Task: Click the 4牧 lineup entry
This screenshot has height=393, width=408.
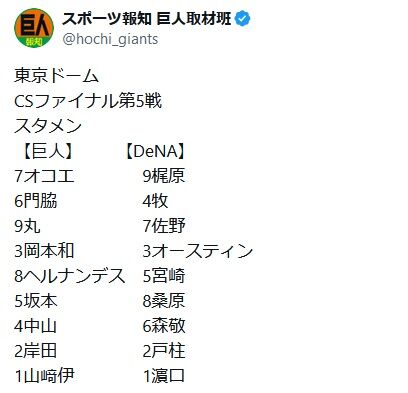Action: coord(155,201)
